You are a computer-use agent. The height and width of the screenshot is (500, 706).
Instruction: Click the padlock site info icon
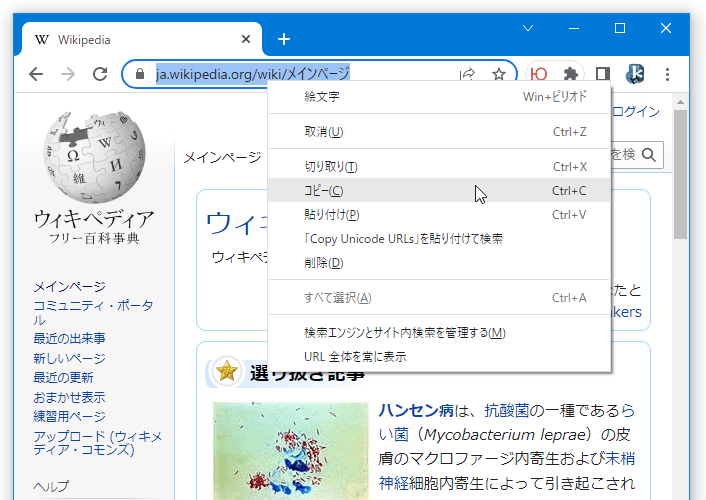tap(140, 74)
